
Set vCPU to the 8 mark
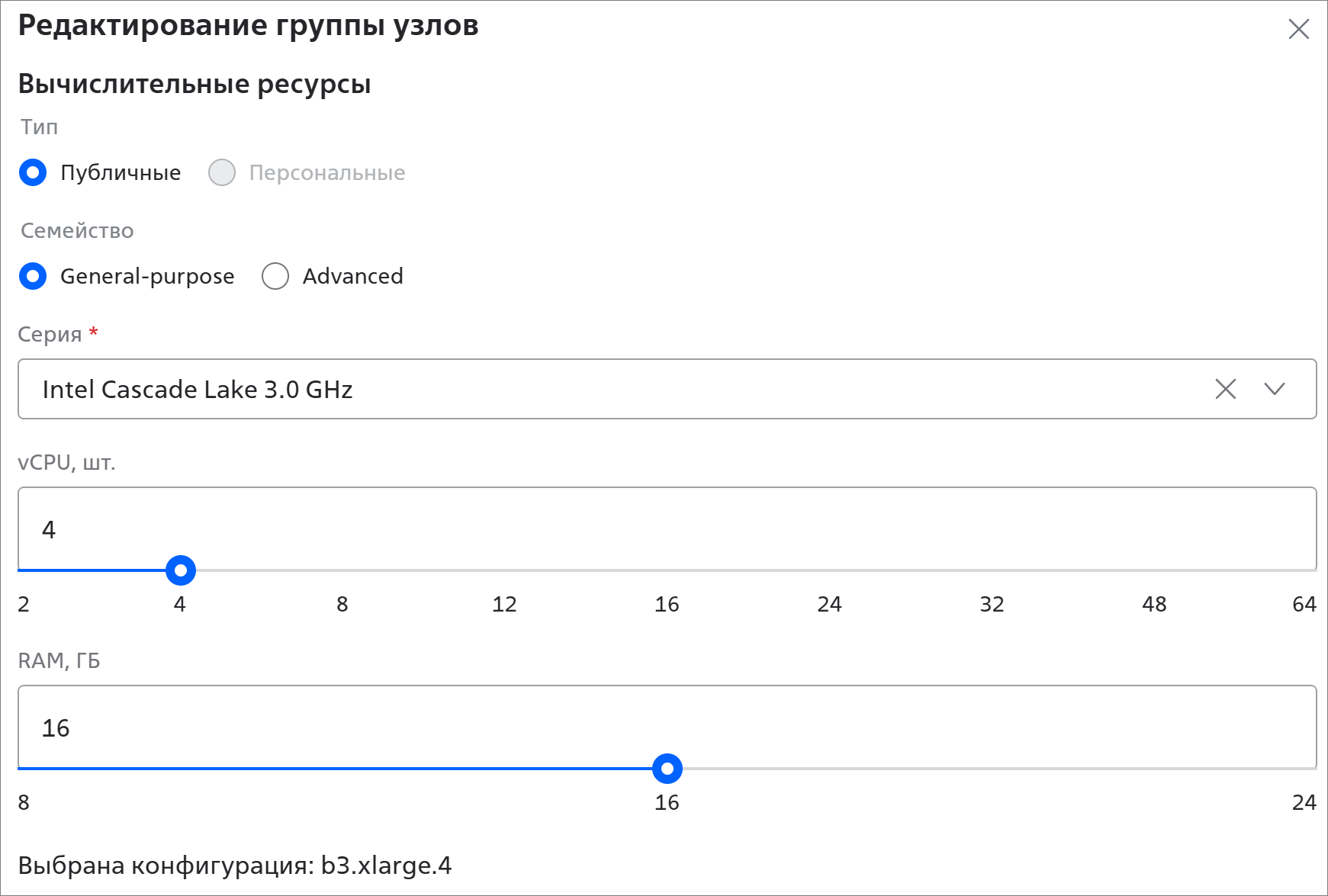(x=342, y=570)
